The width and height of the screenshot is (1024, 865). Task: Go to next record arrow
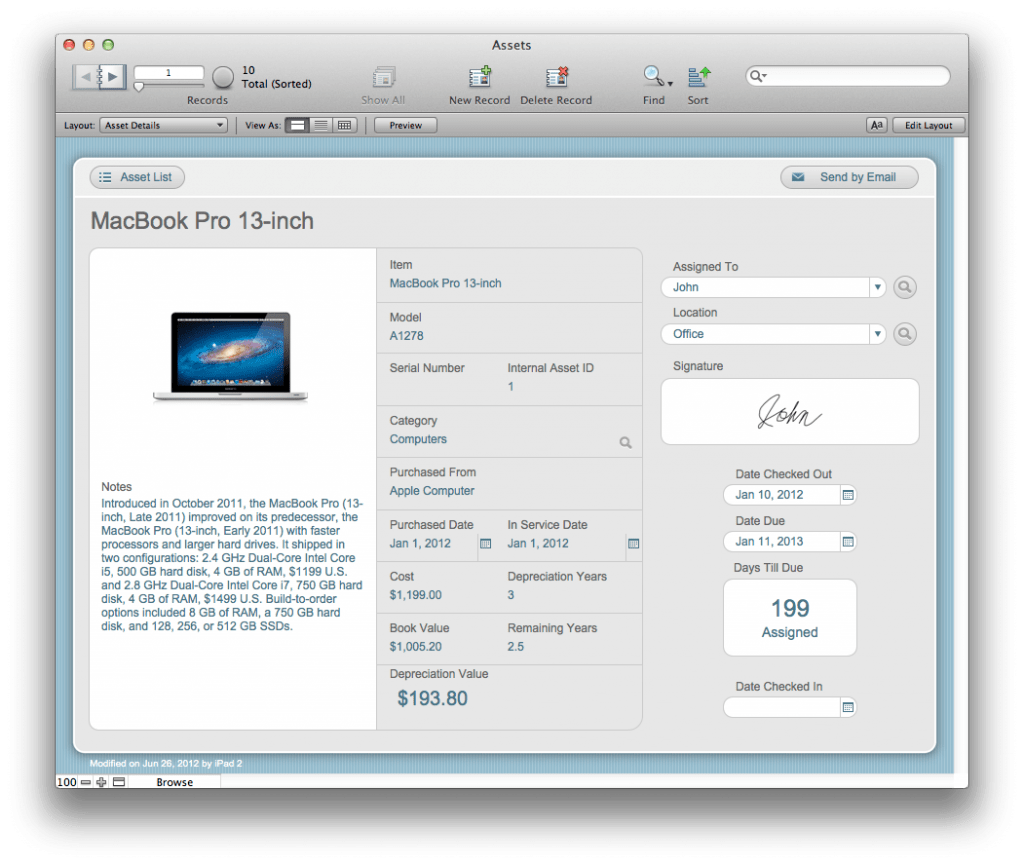(x=113, y=77)
